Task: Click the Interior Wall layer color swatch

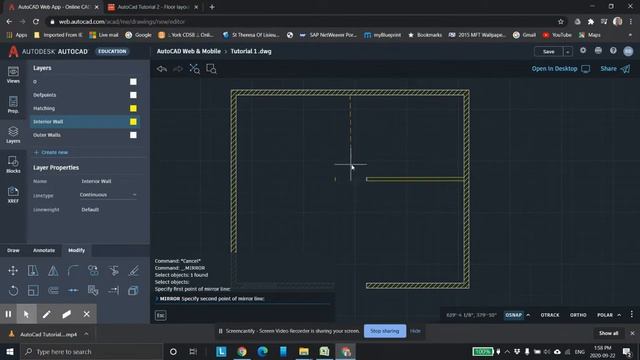Action: 133,122
